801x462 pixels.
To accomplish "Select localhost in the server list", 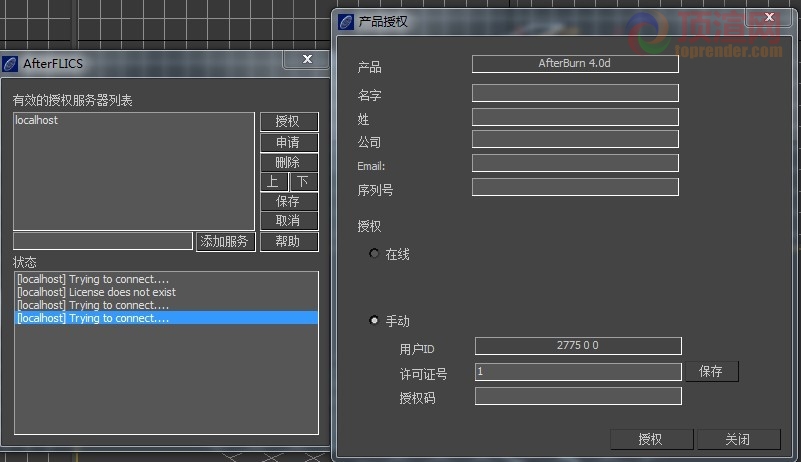I will pyautogui.click(x=36, y=121).
